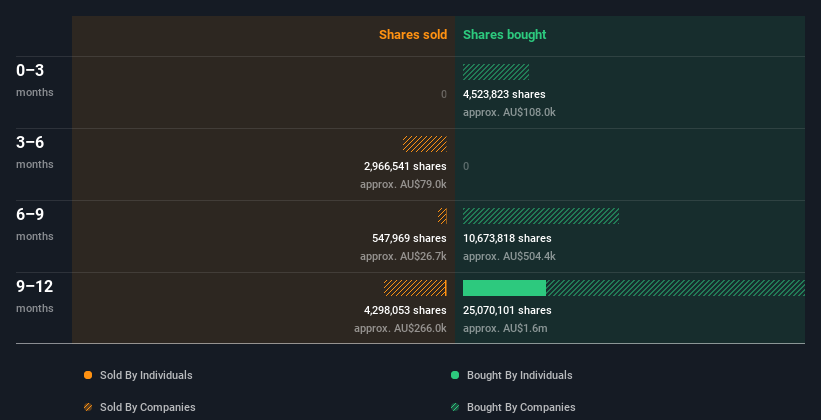The width and height of the screenshot is (821, 420).
Task: Select the Bought By Companies legend label
Action: 521,407
